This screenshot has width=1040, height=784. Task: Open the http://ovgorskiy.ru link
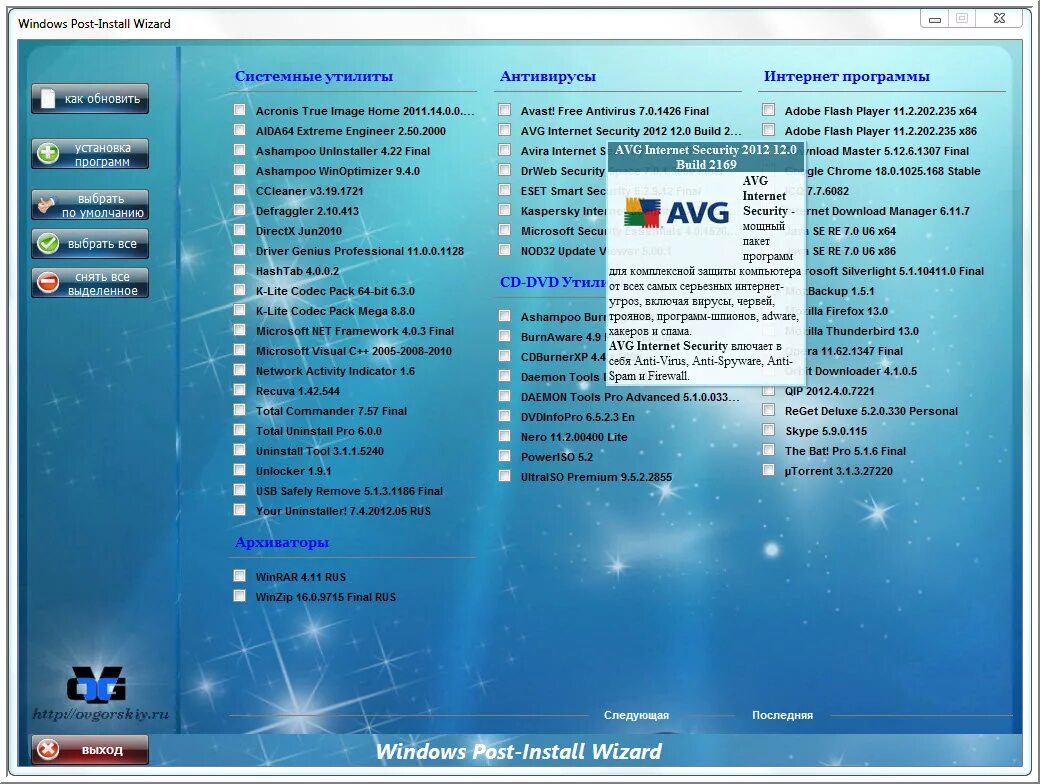point(101,714)
